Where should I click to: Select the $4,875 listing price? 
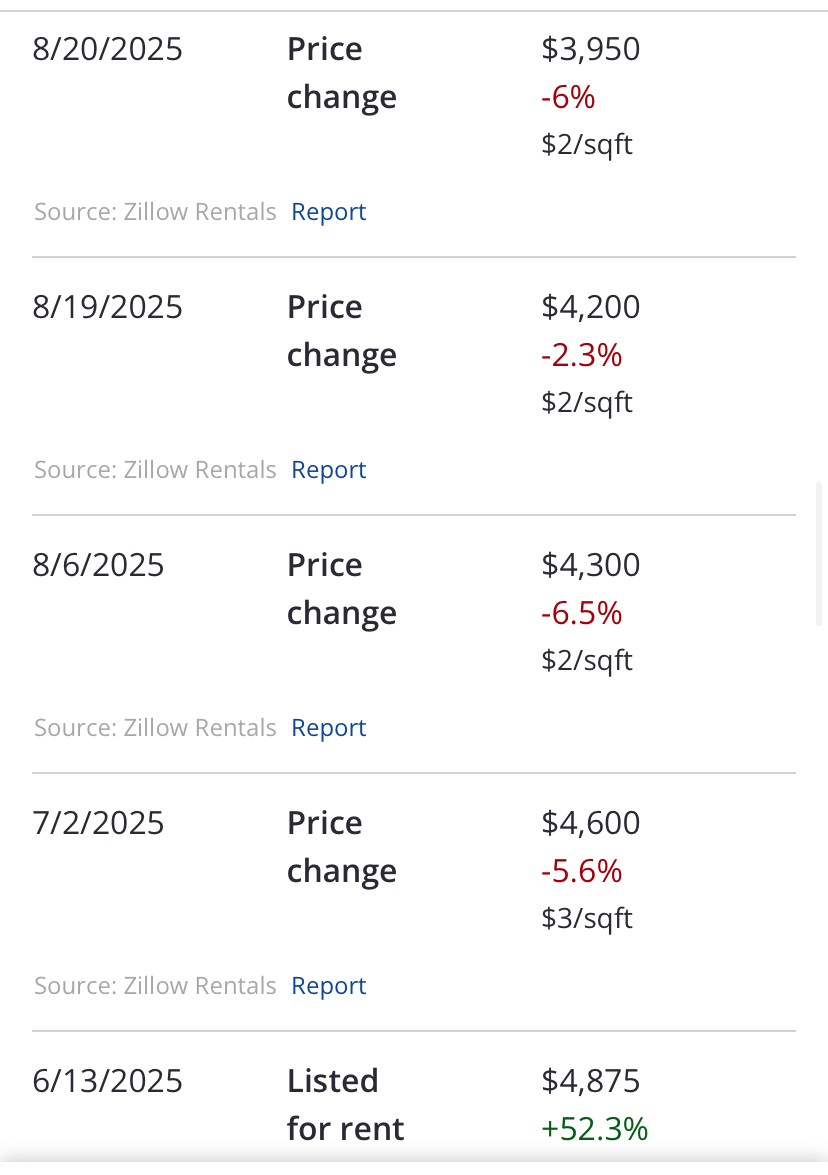point(590,1081)
